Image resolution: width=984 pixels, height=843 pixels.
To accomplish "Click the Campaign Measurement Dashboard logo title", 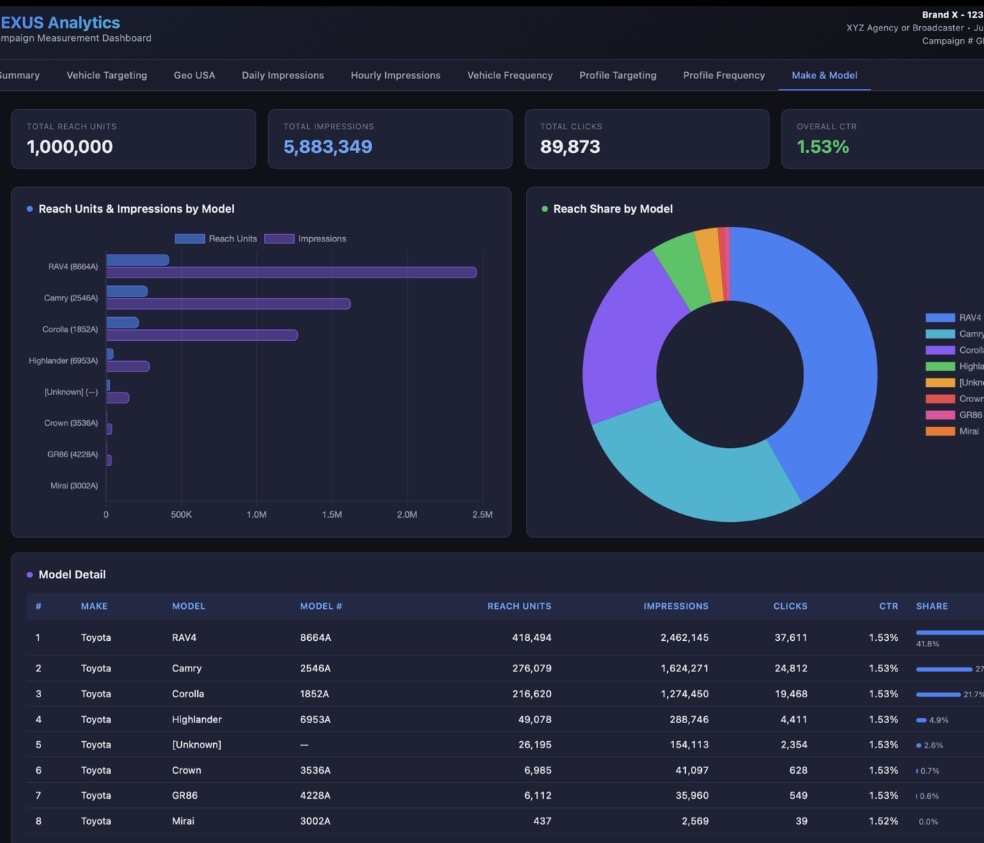I will pyautogui.click(x=75, y=38).
